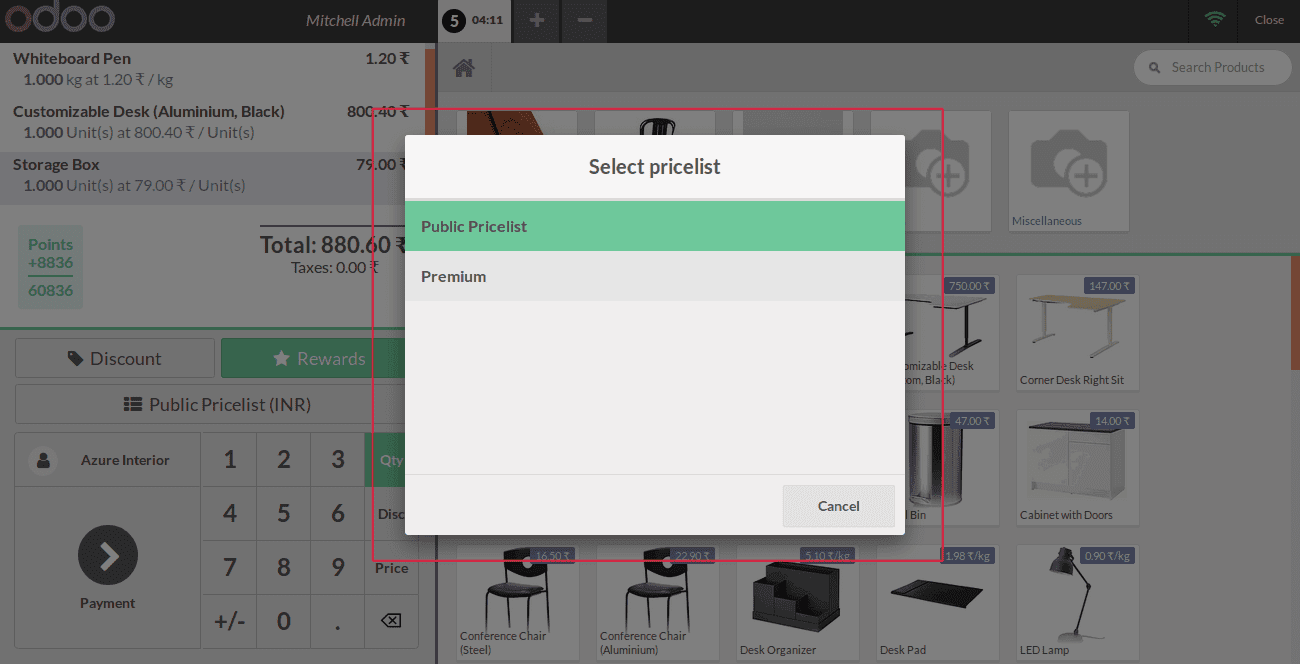Go to the home category icon
Screen dimensions: 1300x664
point(464,68)
